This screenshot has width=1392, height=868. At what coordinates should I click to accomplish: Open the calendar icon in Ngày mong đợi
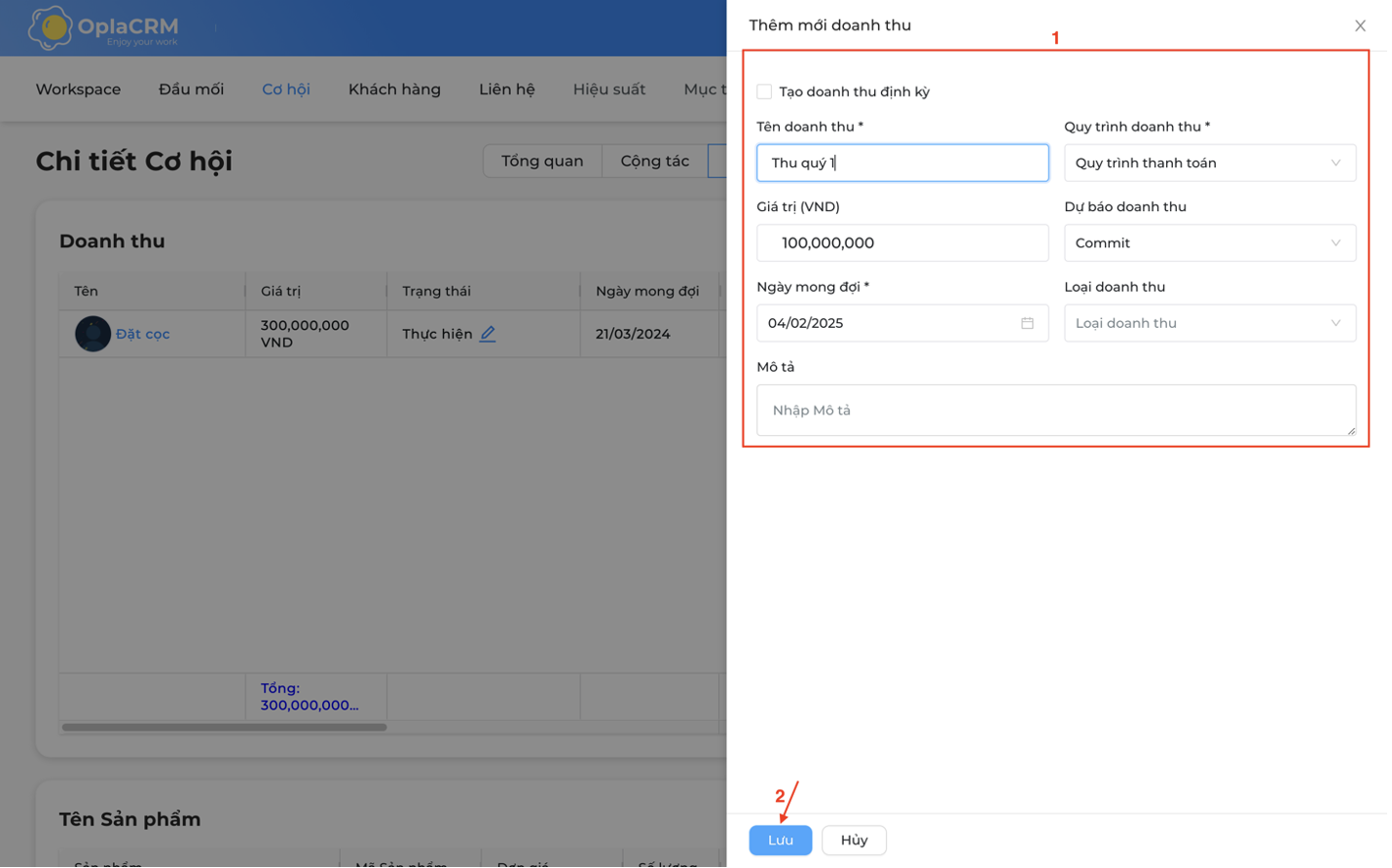coord(1027,323)
